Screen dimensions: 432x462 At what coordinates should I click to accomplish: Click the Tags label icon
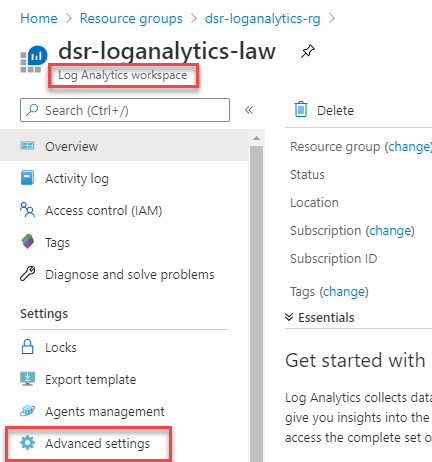[28, 241]
